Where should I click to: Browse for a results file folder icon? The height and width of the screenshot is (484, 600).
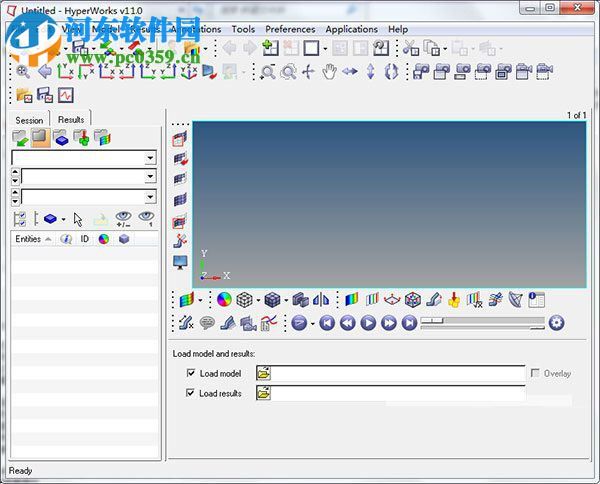pos(263,393)
